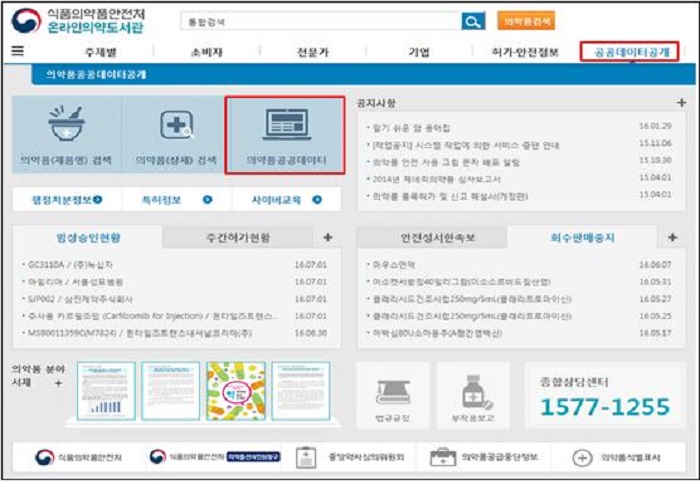700x485 pixels.
Task: Expand 공지사항 list with plus sign
Action: pos(681,103)
